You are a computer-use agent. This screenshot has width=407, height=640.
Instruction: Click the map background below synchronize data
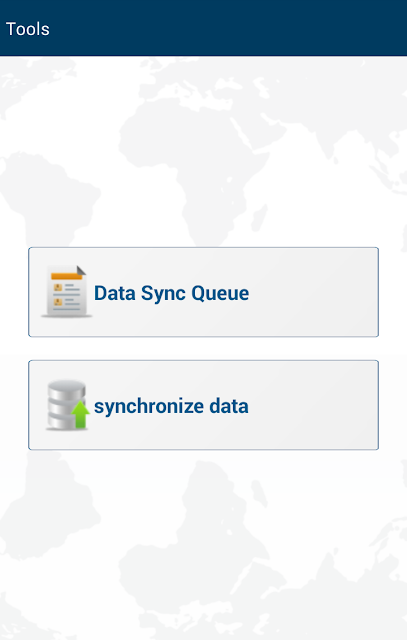pos(203,545)
